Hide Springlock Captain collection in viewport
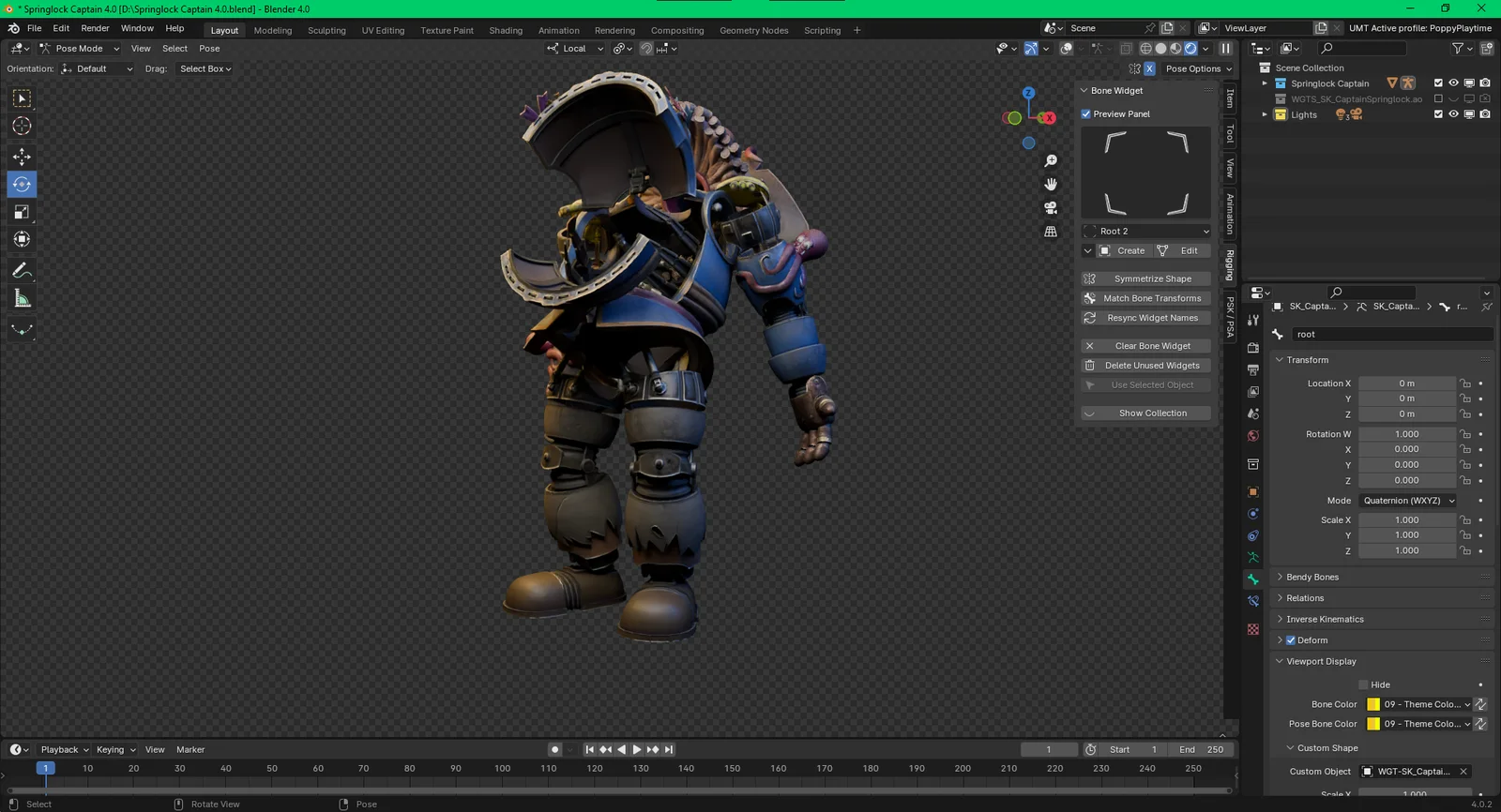The image size is (1501, 812). pos(1453,83)
